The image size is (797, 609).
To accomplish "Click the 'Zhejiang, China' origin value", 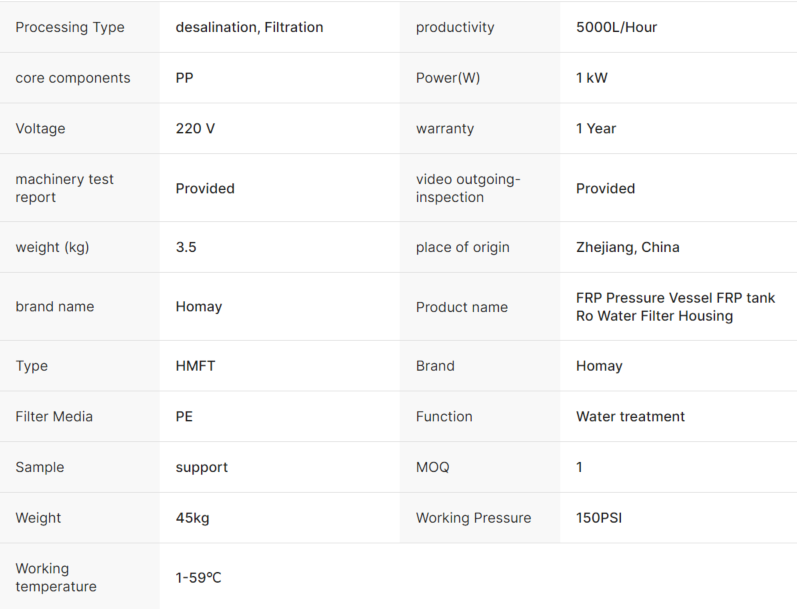I will point(627,247).
